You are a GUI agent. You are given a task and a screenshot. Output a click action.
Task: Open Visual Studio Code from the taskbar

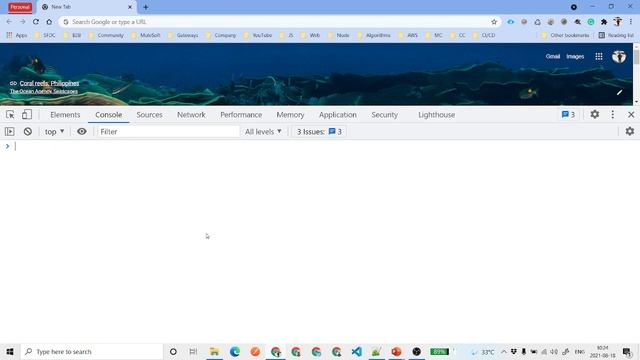point(356,351)
